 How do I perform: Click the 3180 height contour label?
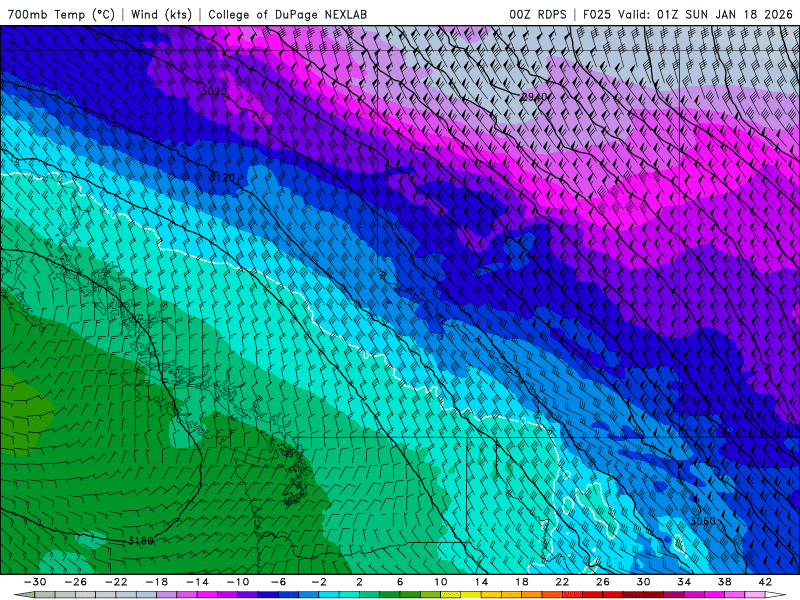point(140,540)
